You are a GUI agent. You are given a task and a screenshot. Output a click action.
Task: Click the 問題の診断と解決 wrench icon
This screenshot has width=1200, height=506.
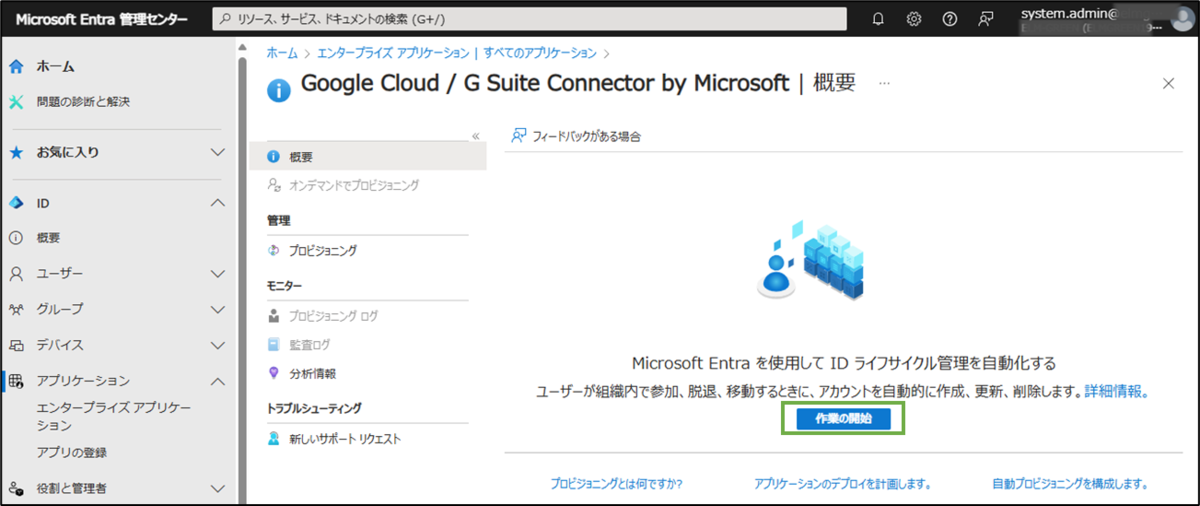(15, 101)
